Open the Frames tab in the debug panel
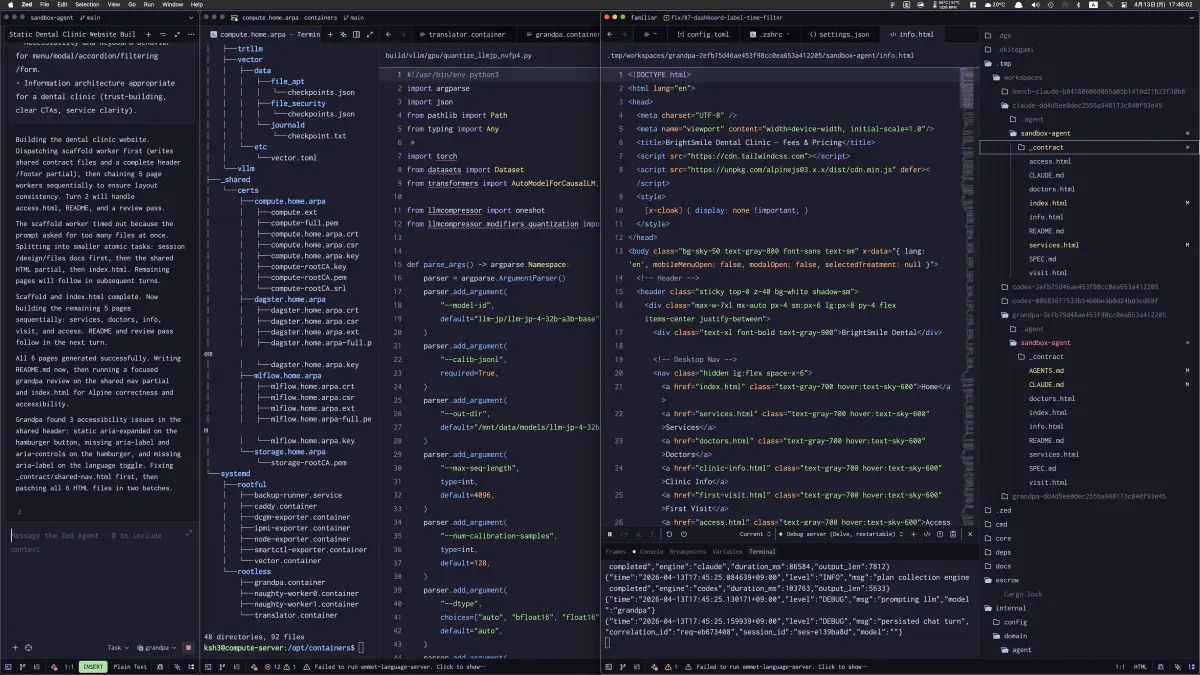1200x675 pixels. (x=615, y=552)
